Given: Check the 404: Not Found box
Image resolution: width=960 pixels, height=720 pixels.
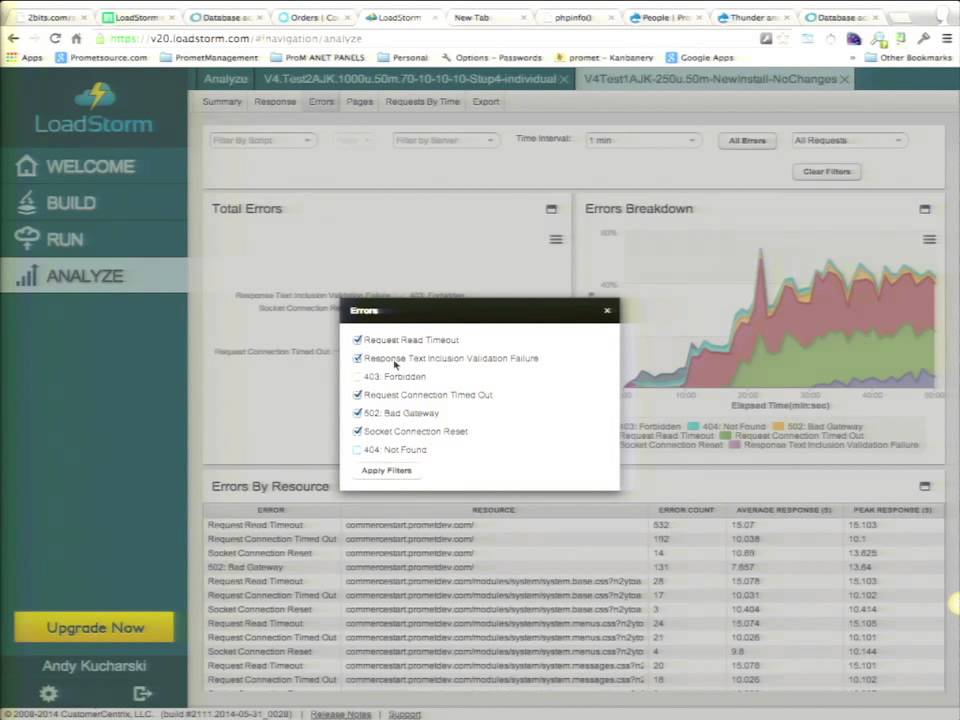Looking at the screenshot, I should (x=358, y=450).
